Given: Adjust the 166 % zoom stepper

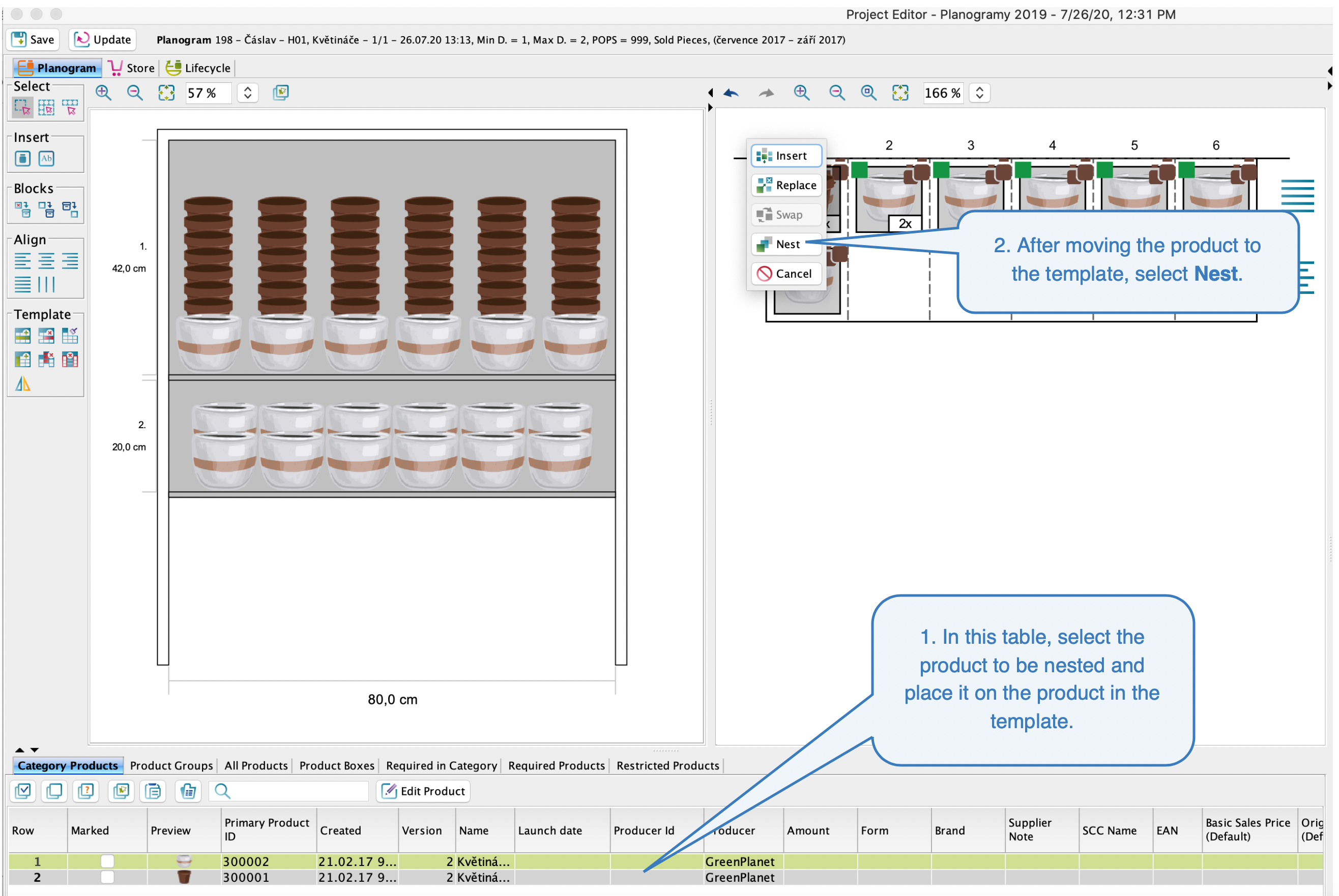Looking at the screenshot, I should [980, 93].
